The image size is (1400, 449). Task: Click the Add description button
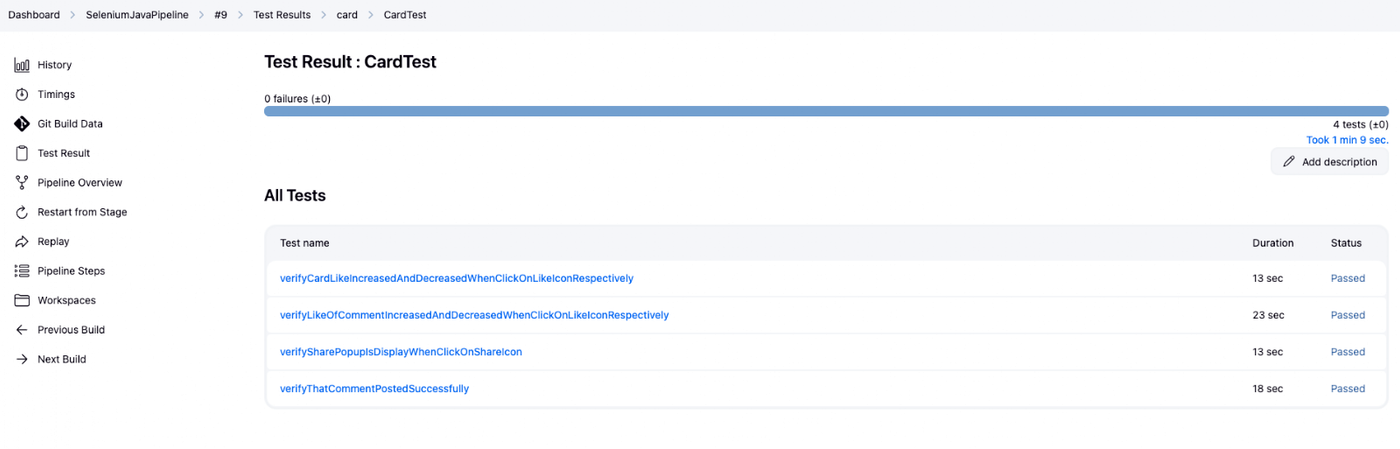coord(1329,162)
